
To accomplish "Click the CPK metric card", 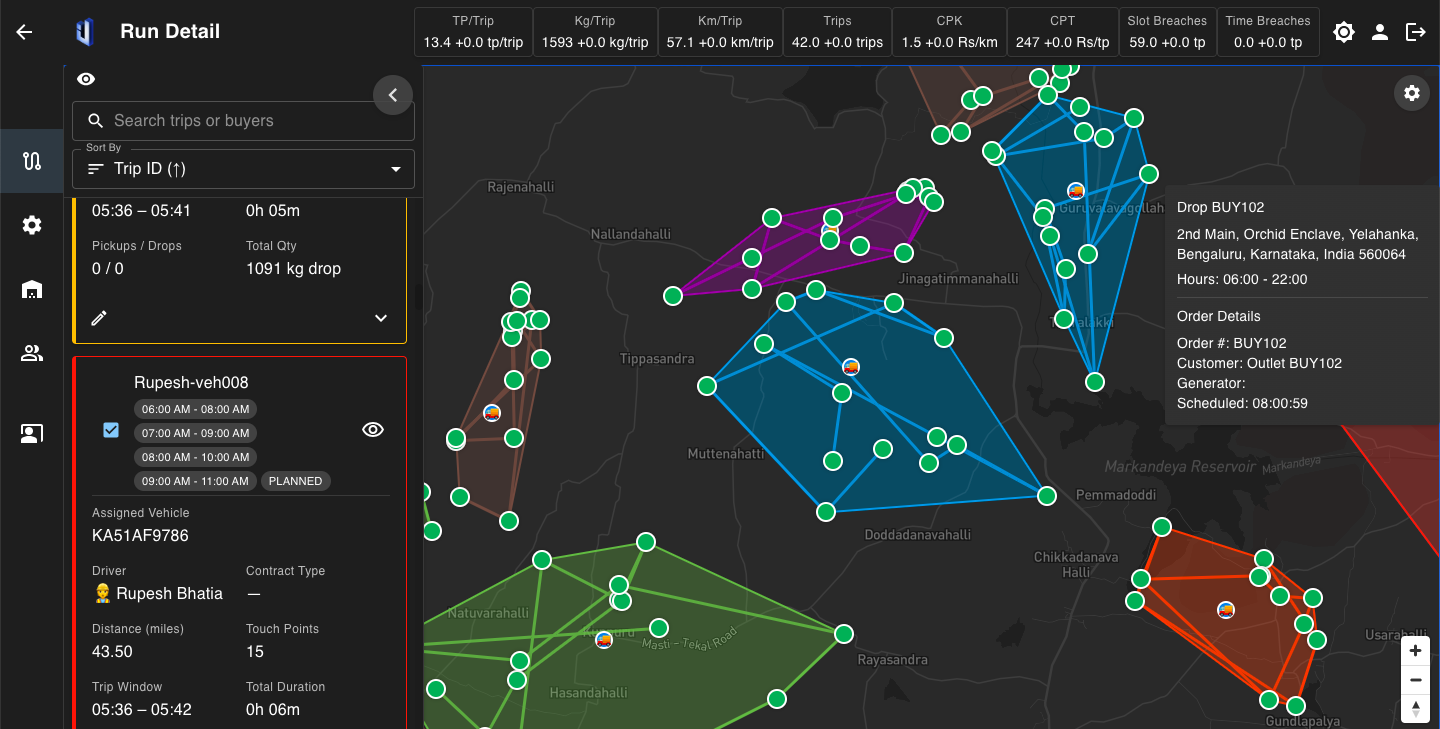I will point(949,32).
